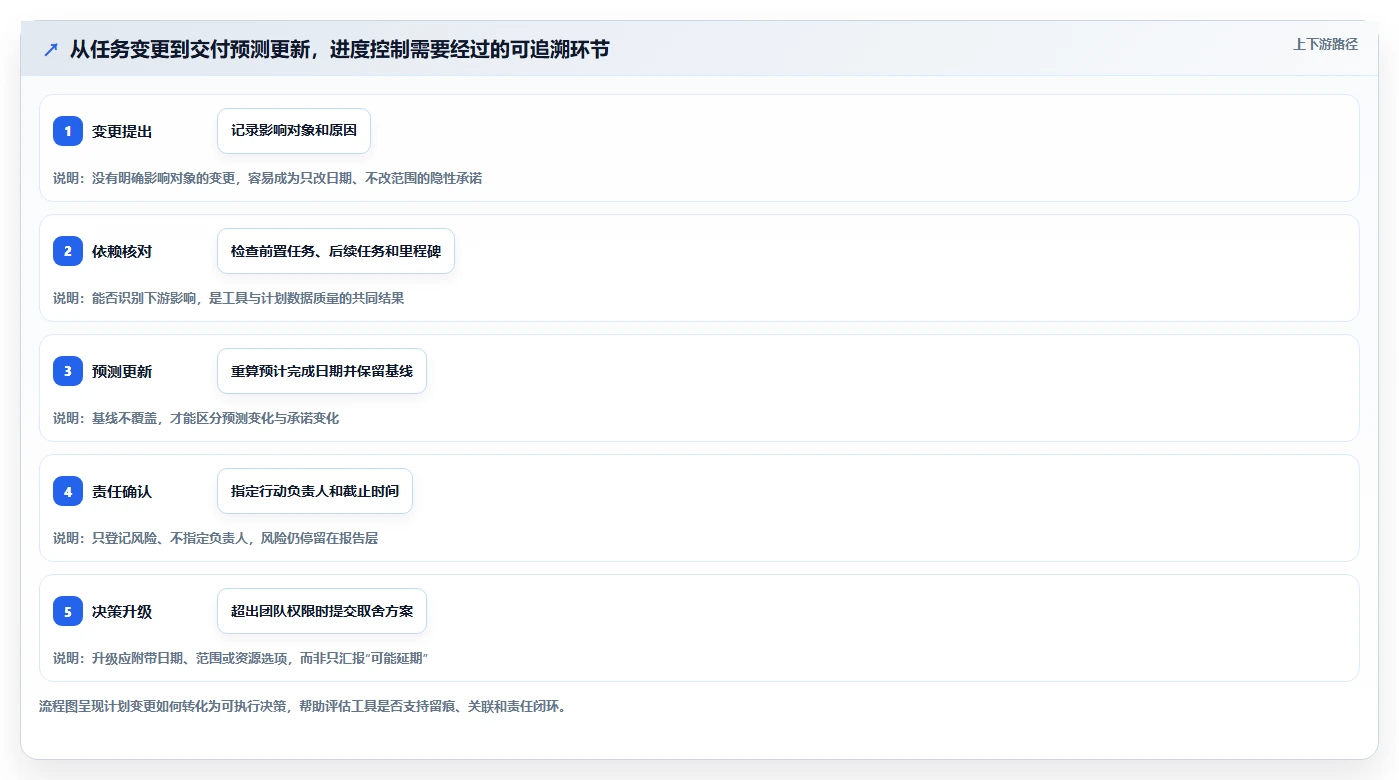Select the 变更提出 step title

(x=122, y=131)
